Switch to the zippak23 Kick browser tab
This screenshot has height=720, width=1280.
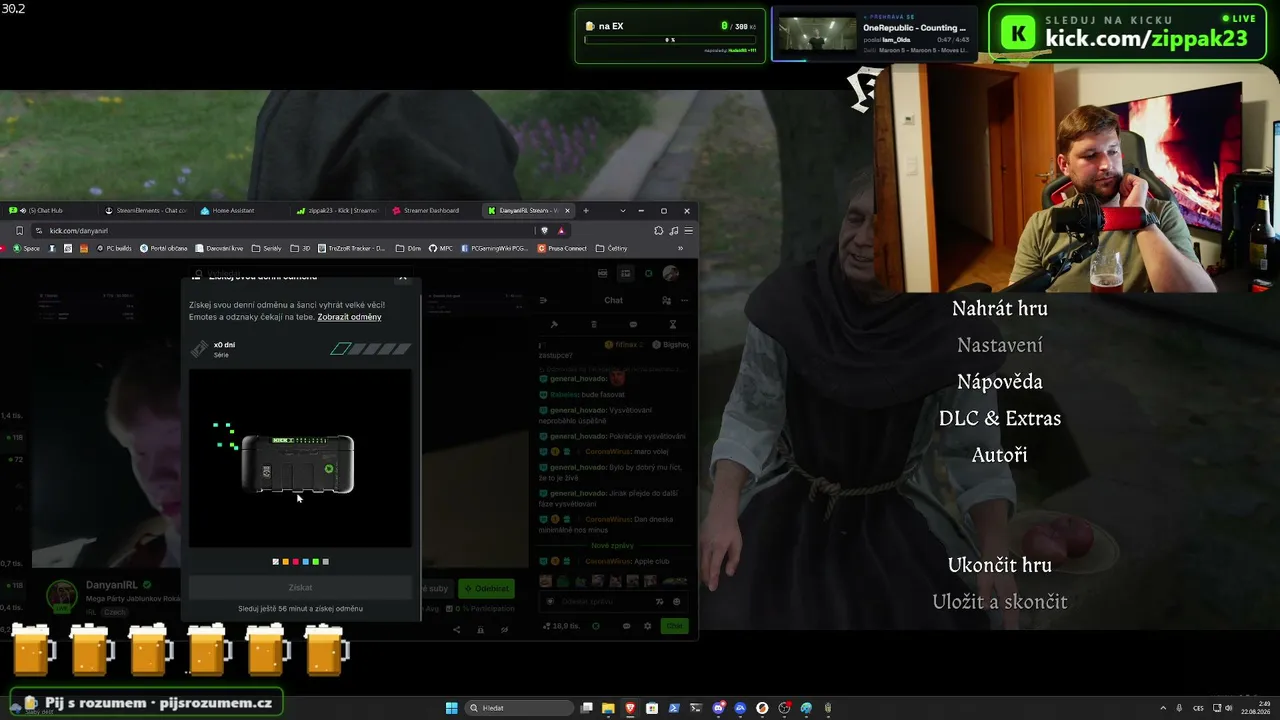338,211
